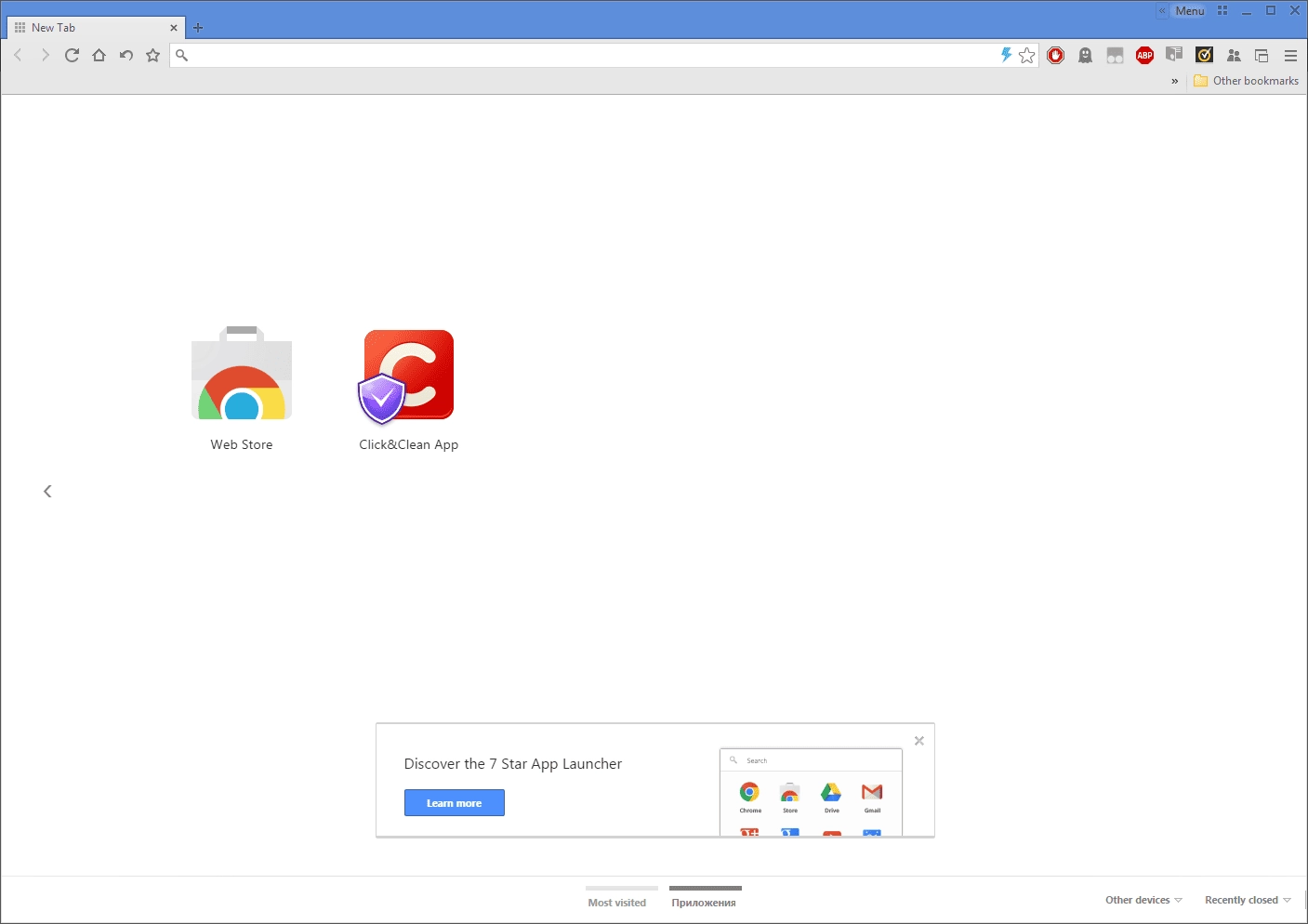The height and width of the screenshot is (924, 1308).
Task: Expand the Other devices dropdown
Action: pos(1143,900)
